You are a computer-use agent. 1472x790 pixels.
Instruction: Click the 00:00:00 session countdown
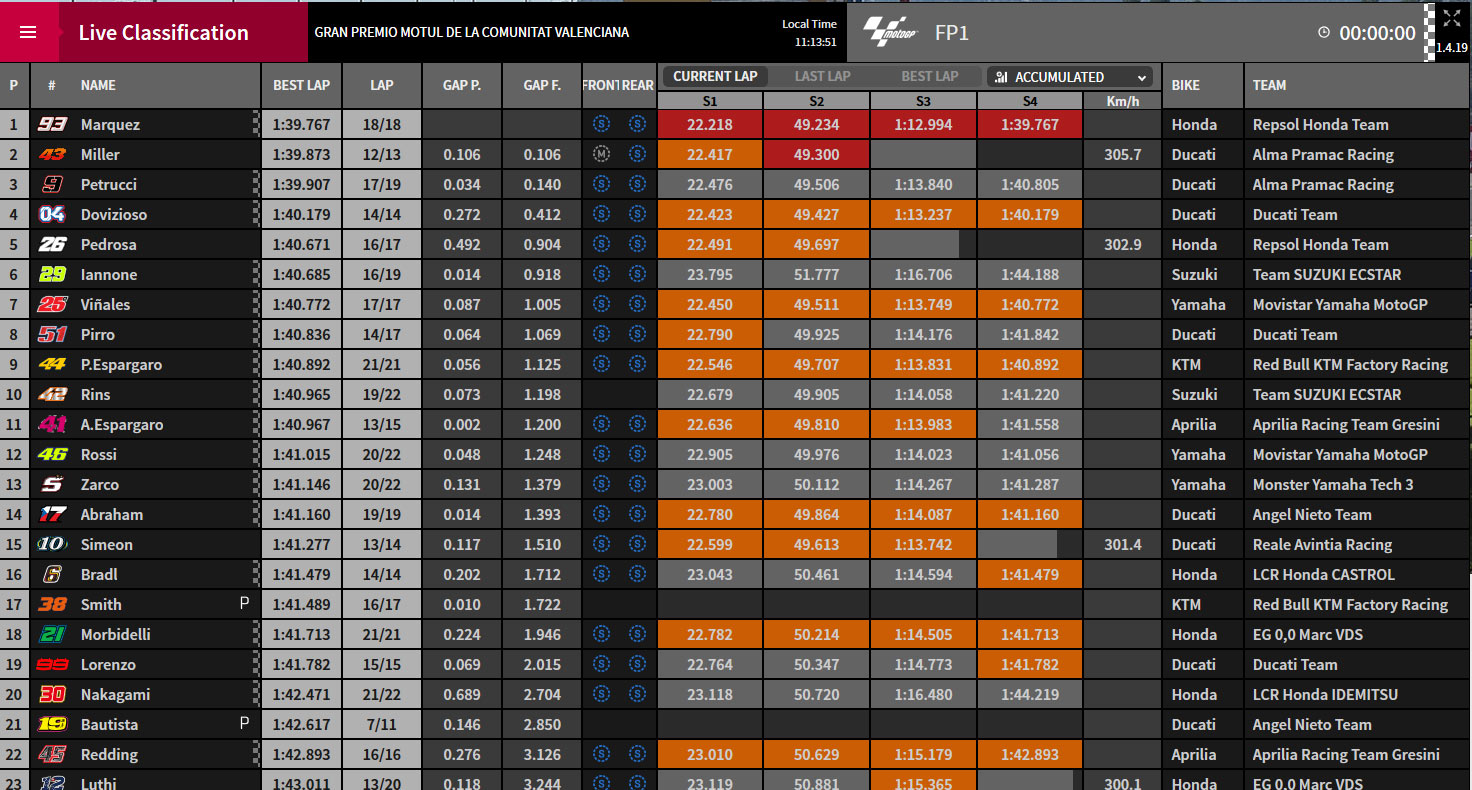click(1377, 33)
